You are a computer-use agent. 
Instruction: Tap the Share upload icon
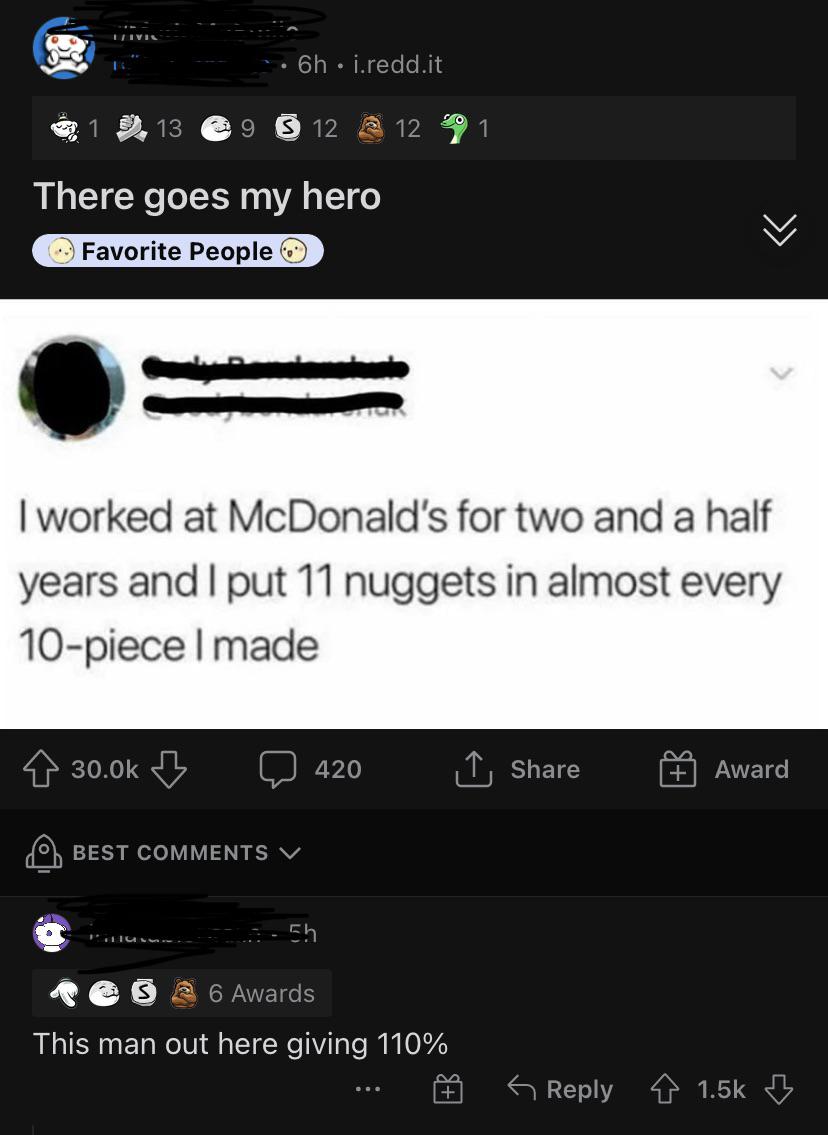[x=473, y=769]
